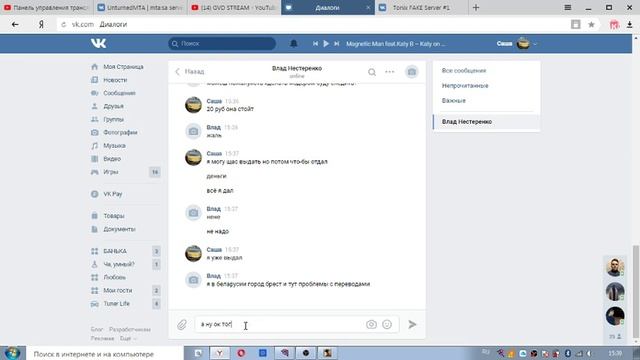Select message 'не надо'
The width and height of the screenshot is (640, 360).
(218, 231)
